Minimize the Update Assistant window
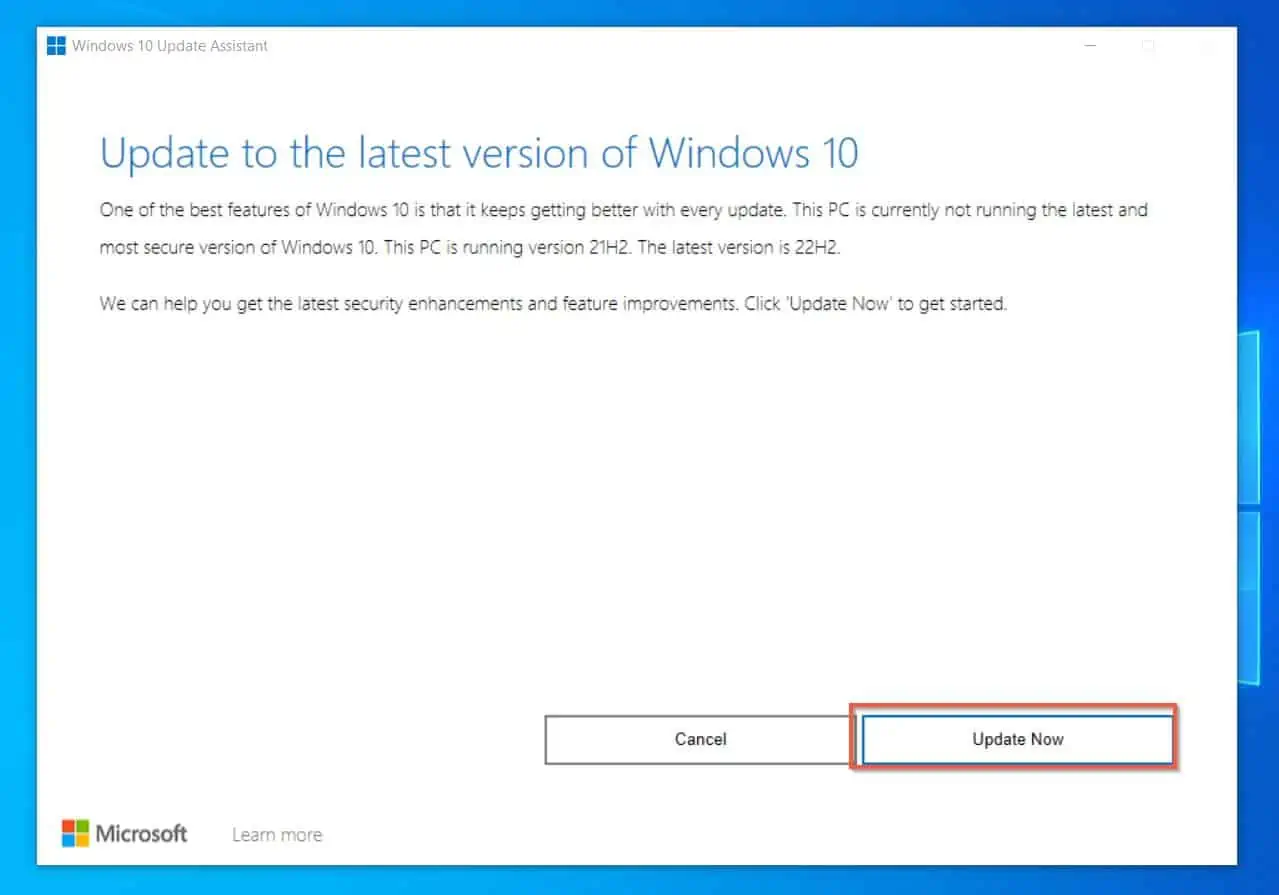 point(1091,46)
